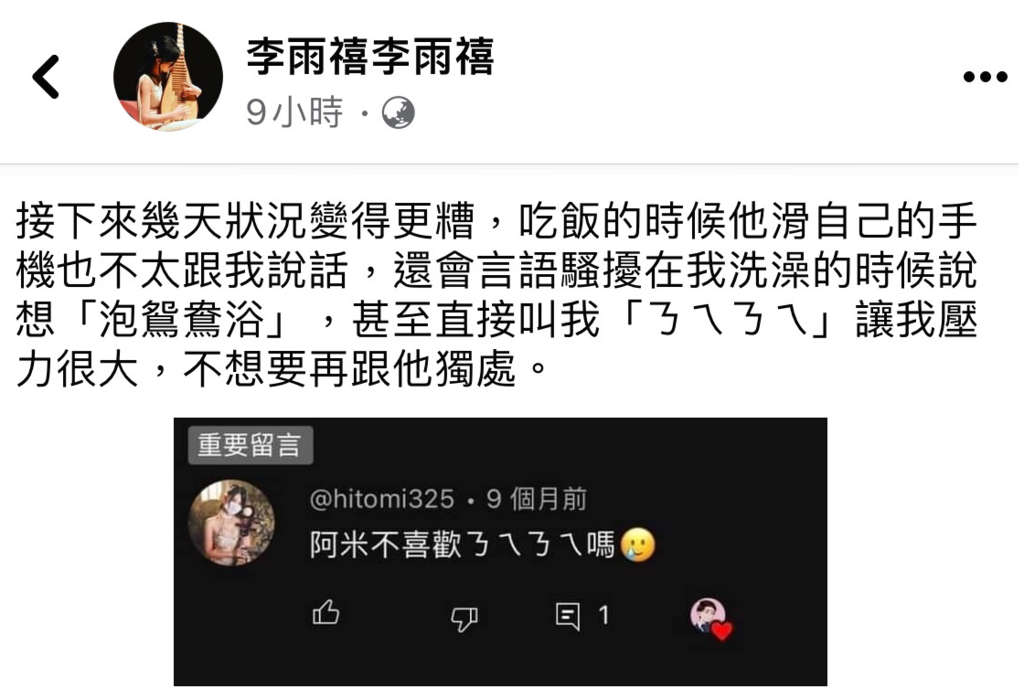Click the crying smile emoji in comment

(x=637, y=545)
